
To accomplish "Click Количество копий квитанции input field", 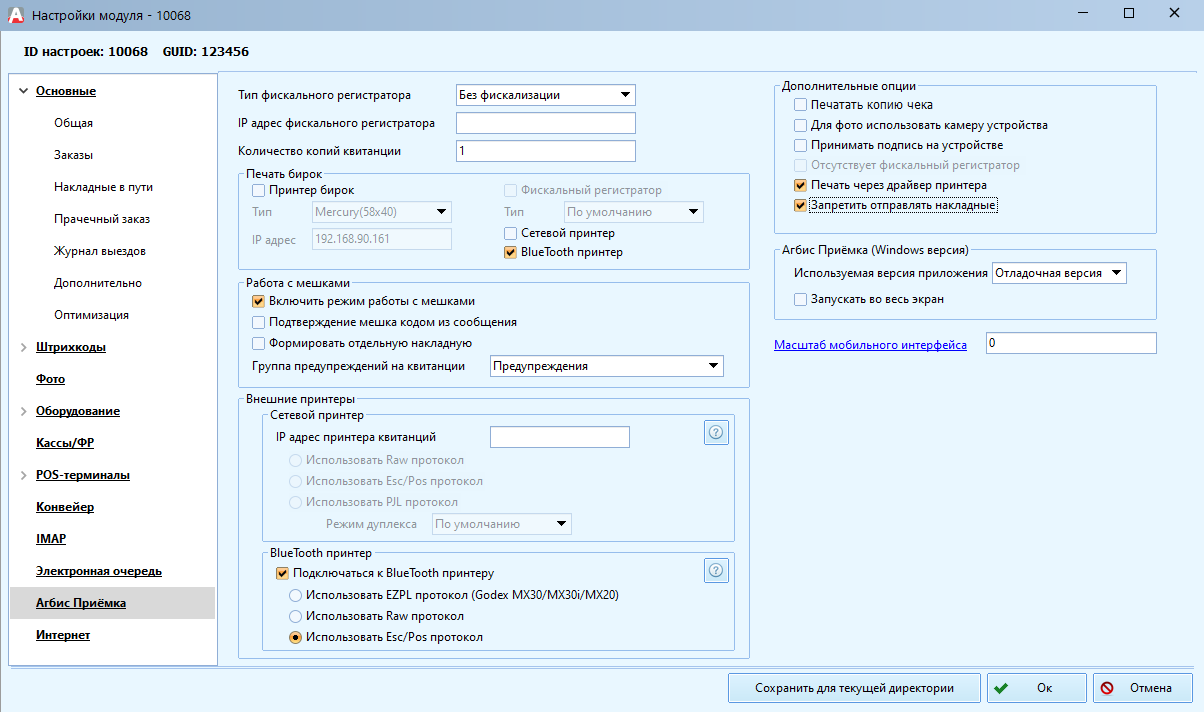I will pyautogui.click(x=545, y=151).
